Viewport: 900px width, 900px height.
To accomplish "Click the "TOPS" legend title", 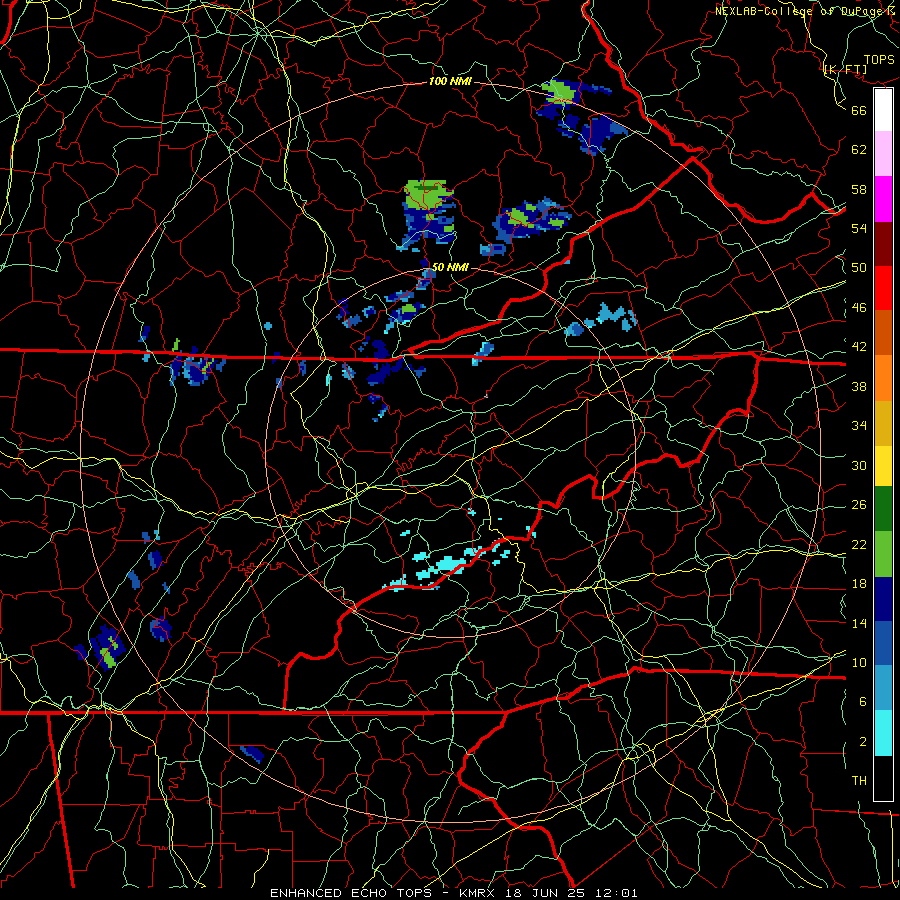I will [x=879, y=60].
